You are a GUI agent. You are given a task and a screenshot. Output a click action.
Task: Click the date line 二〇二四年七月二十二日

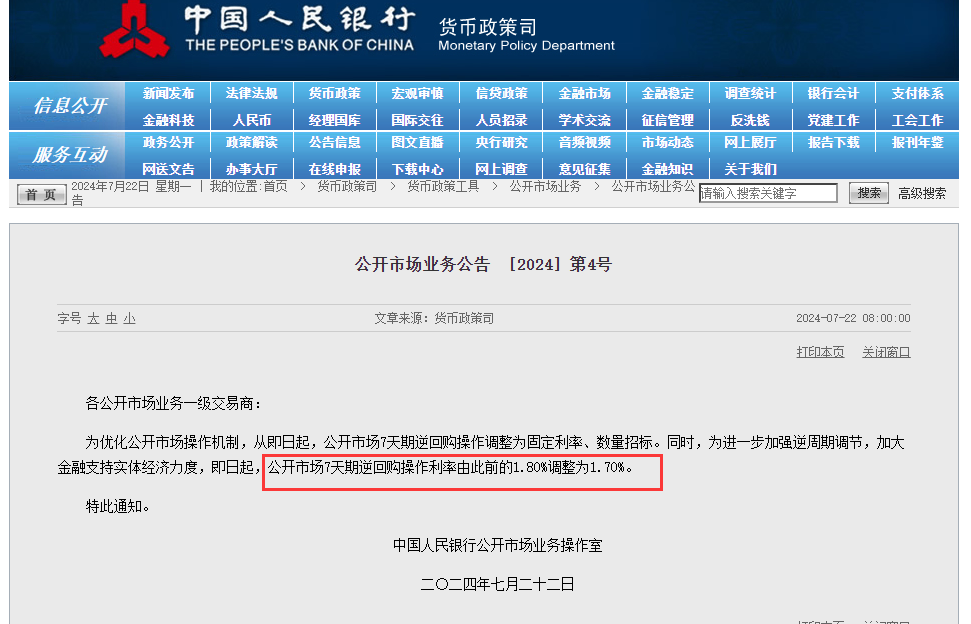point(497,584)
